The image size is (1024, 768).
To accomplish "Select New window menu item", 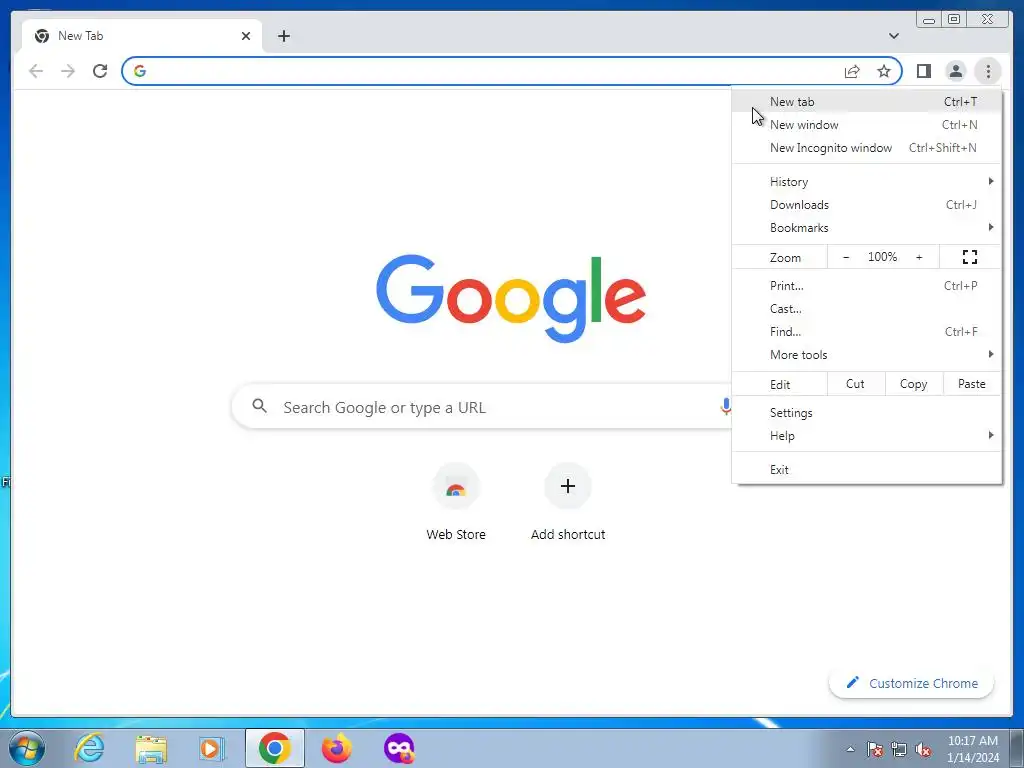I will [867, 125].
